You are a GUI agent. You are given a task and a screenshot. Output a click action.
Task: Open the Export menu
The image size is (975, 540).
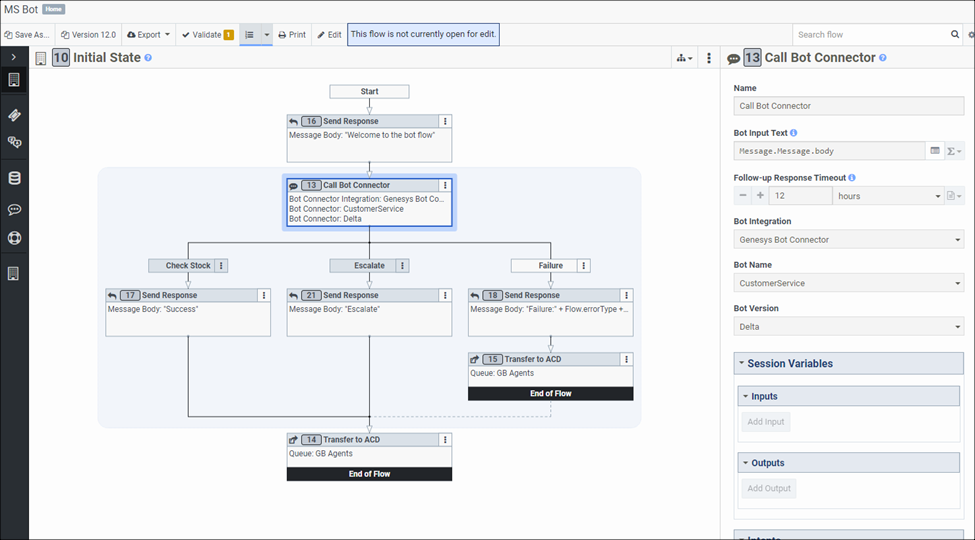(x=148, y=35)
